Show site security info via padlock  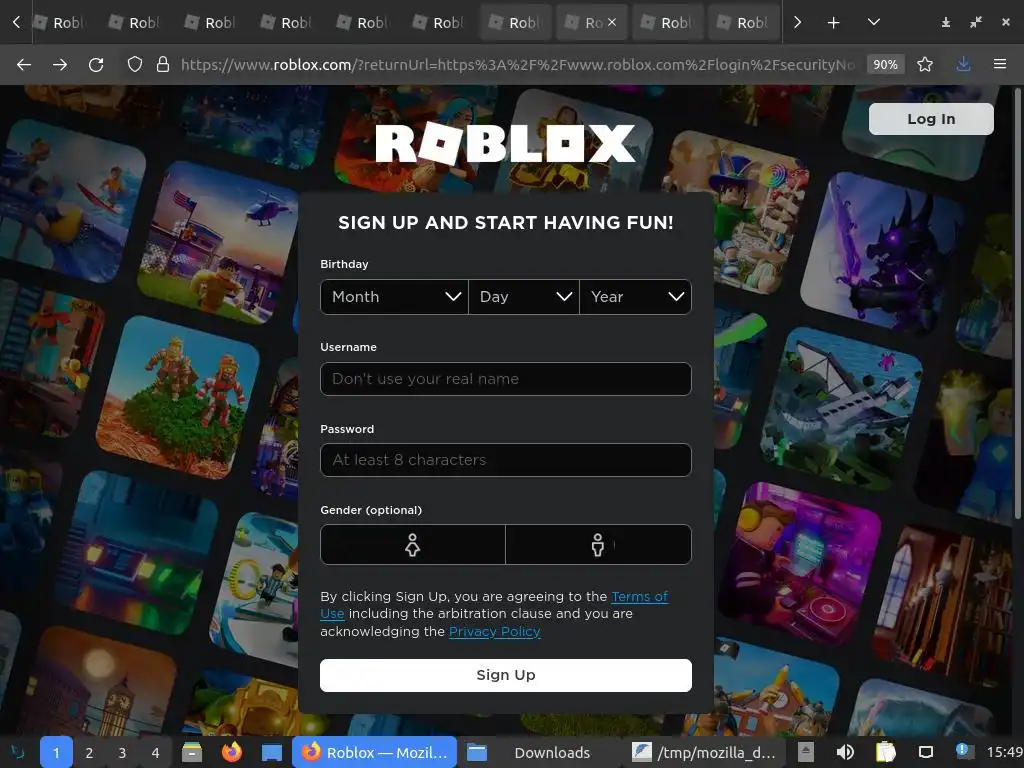(163, 64)
